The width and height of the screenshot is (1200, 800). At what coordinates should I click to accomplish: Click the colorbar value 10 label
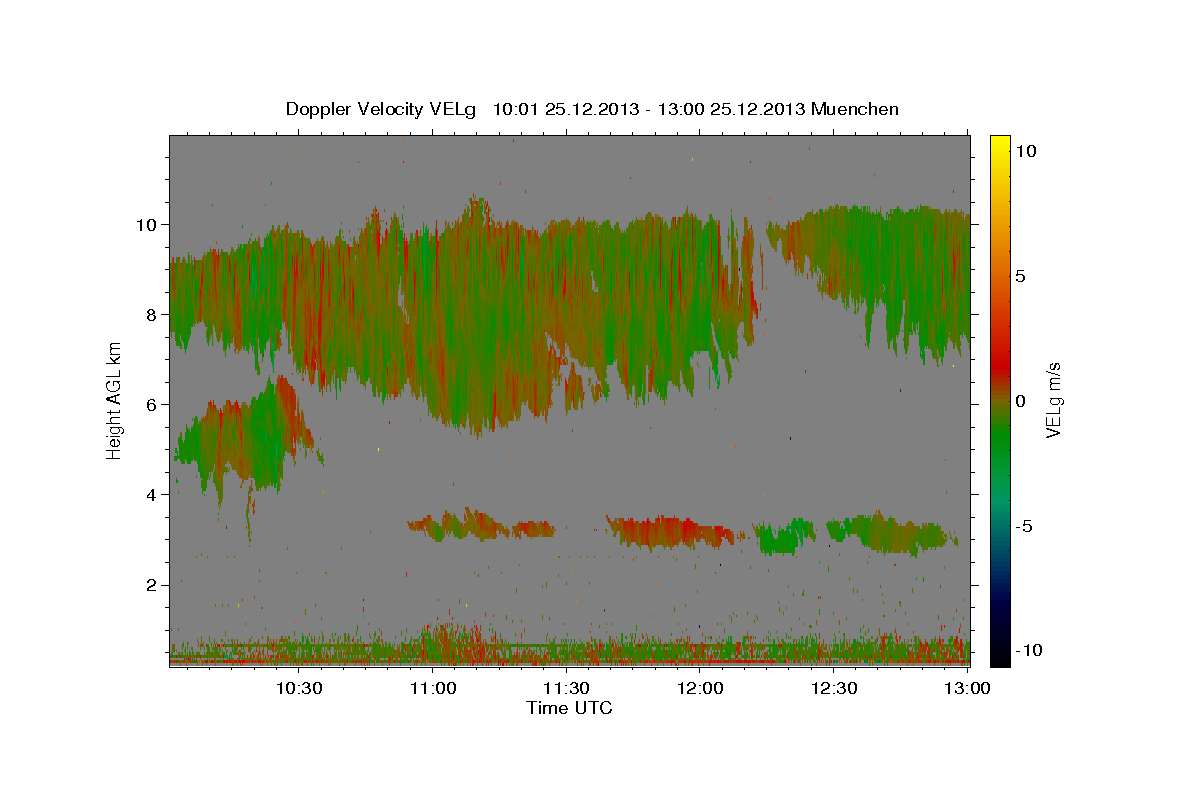point(1025,151)
